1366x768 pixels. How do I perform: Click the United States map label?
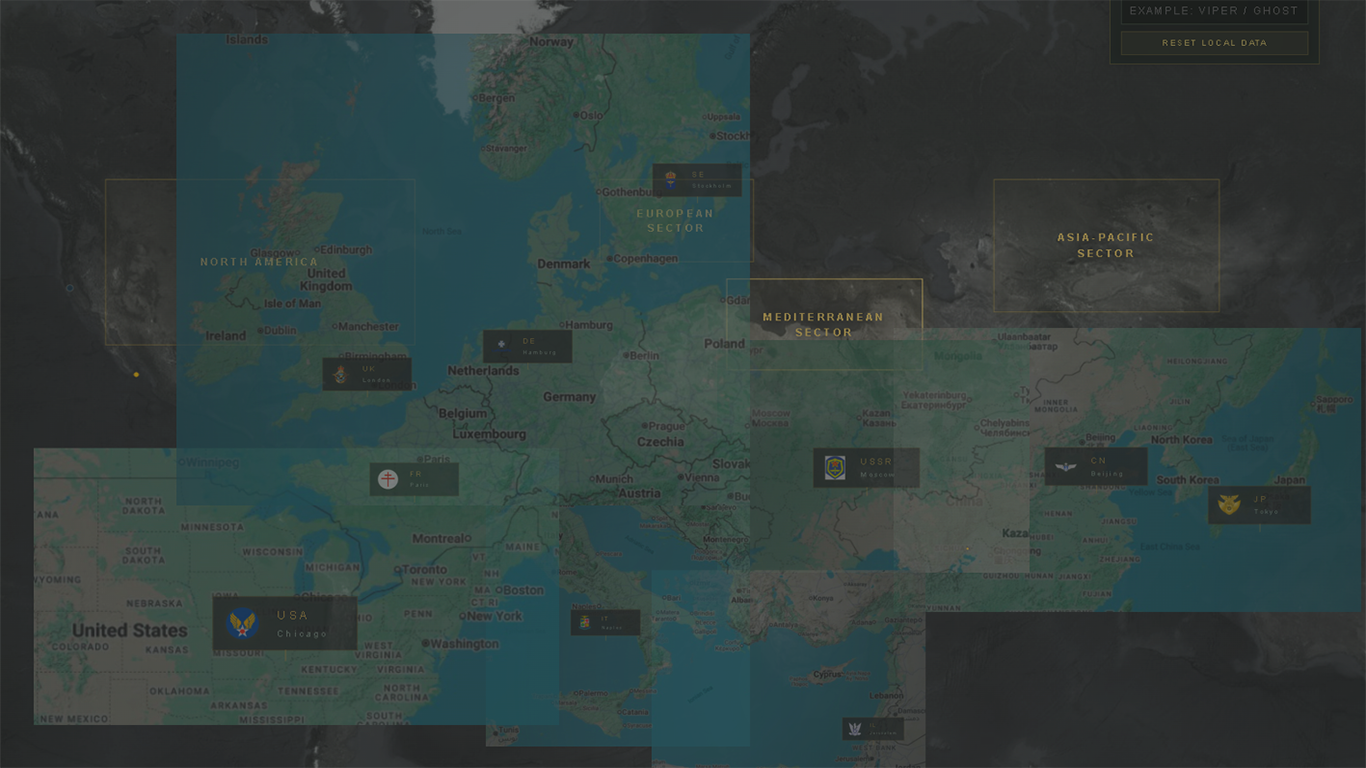[x=130, y=631]
